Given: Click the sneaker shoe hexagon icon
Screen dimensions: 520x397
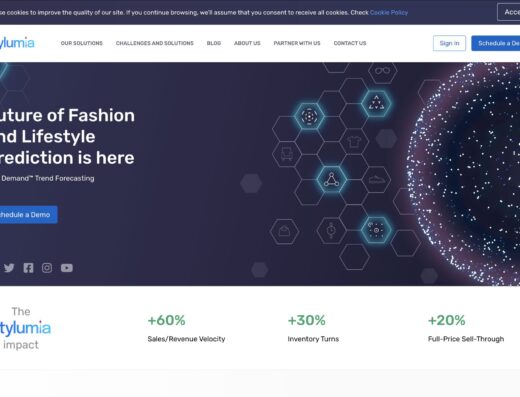Looking at the screenshot, I should (376, 180).
